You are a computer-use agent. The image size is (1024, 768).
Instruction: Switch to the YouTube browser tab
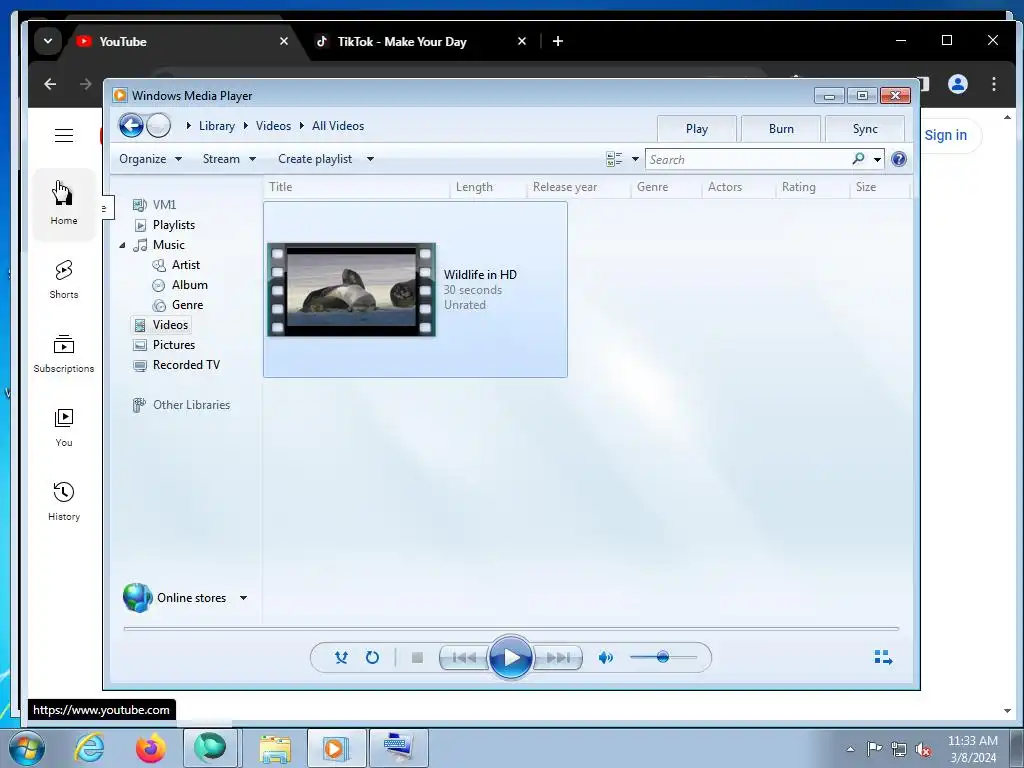click(x=180, y=41)
